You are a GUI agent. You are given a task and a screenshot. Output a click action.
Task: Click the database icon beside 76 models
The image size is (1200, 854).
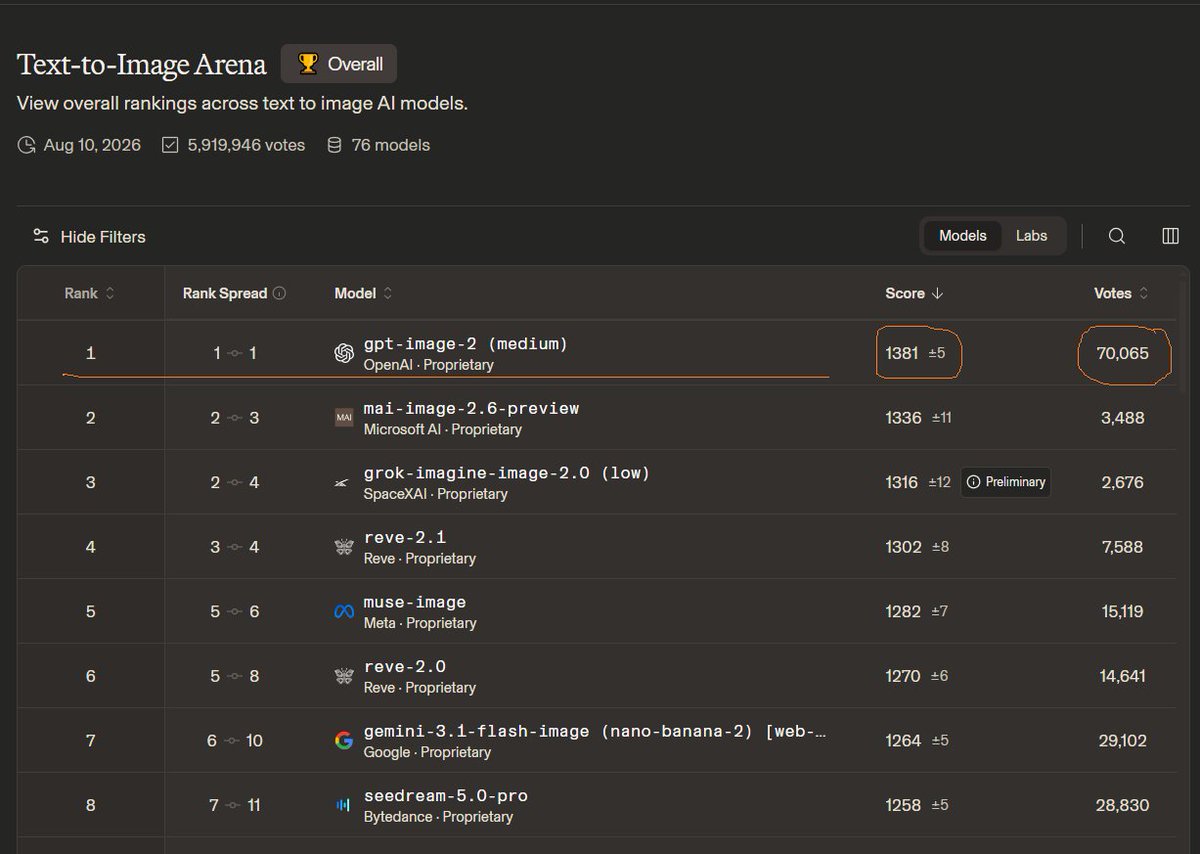click(334, 145)
